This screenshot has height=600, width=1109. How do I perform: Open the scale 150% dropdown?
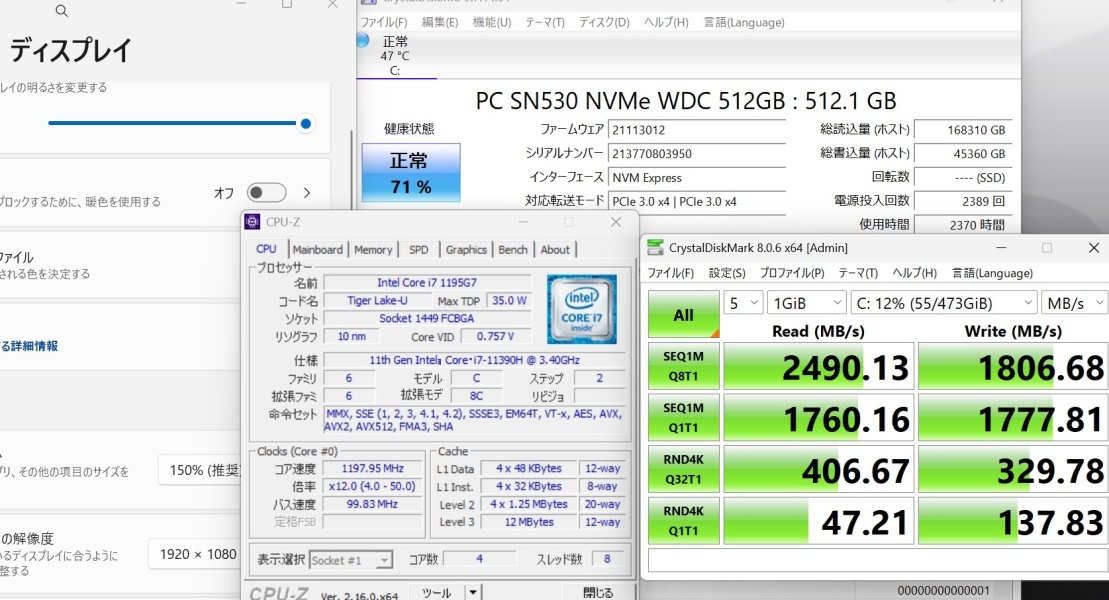click(201, 470)
